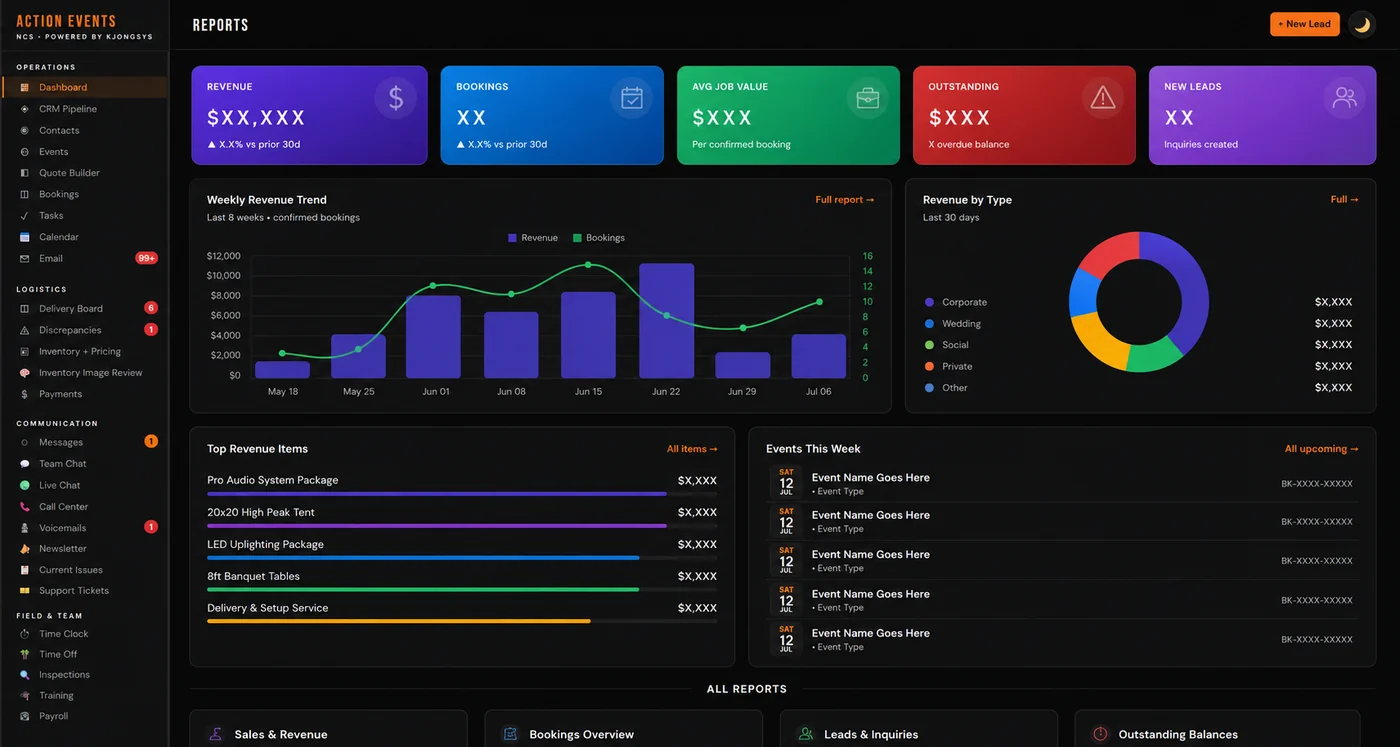Click the All upcoming events link
Screen dimensions: 1400x747
[x=1322, y=449]
